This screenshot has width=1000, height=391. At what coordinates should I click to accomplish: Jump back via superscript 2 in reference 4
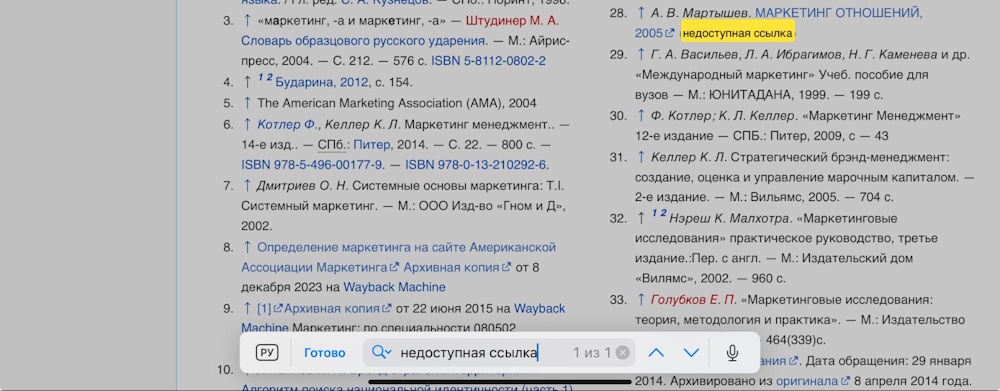(270, 78)
